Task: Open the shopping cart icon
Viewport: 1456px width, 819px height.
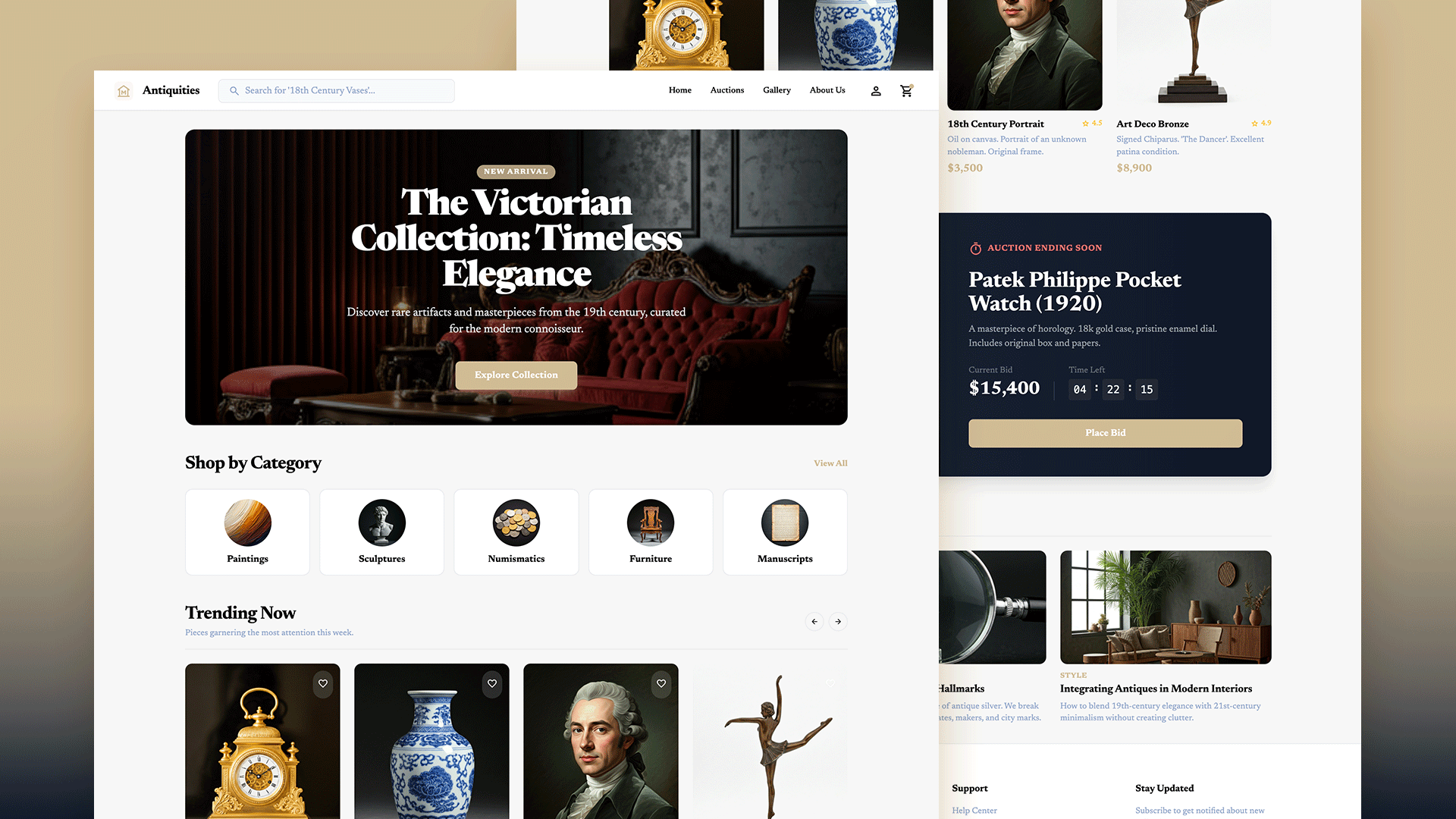Action: coord(906,91)
